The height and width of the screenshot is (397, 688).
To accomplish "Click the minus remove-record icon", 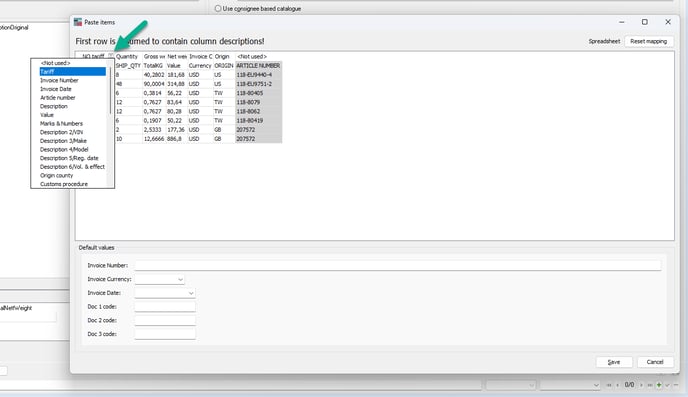I will pos(676,385).
